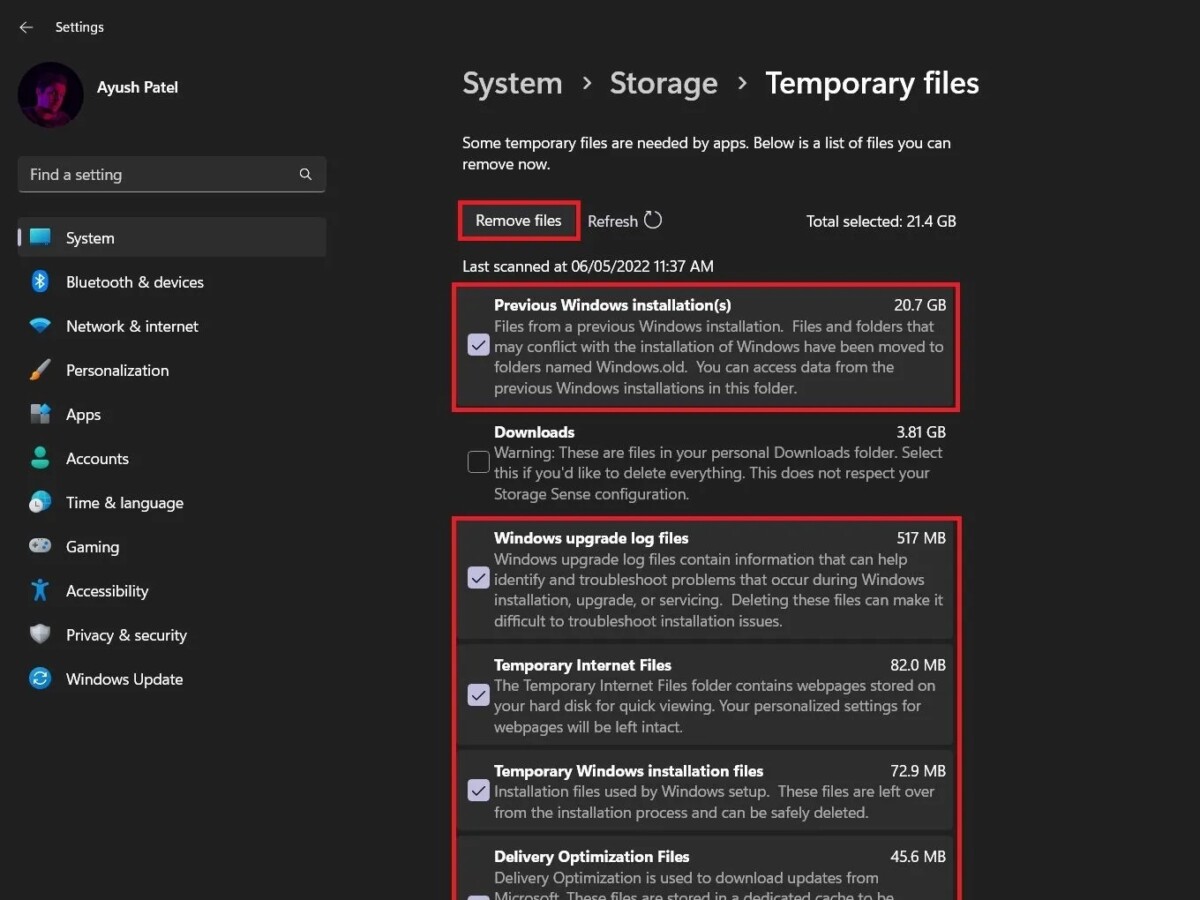Click the 517 MB size value
The width and height of the screenshot is (1200, 900).
click(921, 538)
